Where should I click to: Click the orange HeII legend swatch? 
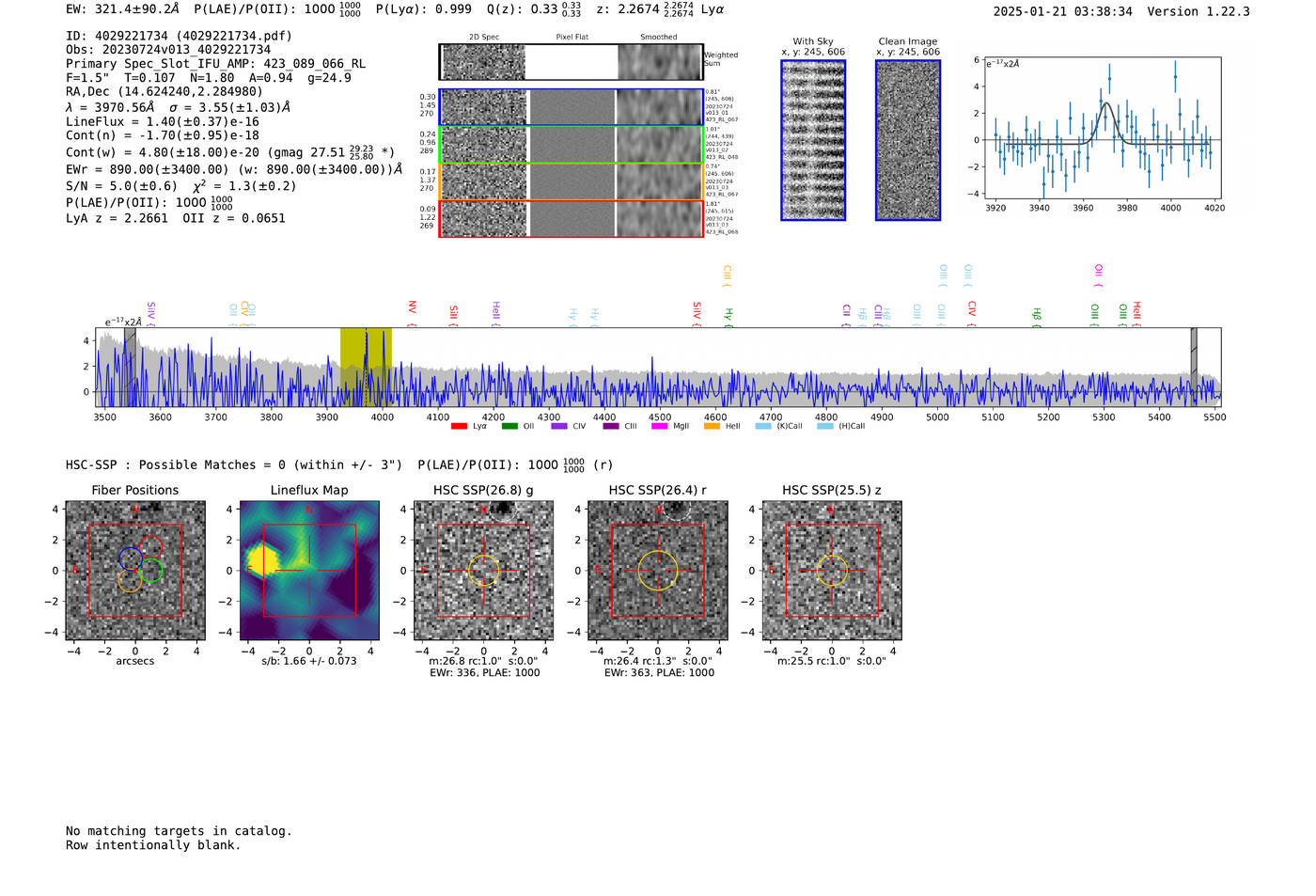tap(712, 426)
